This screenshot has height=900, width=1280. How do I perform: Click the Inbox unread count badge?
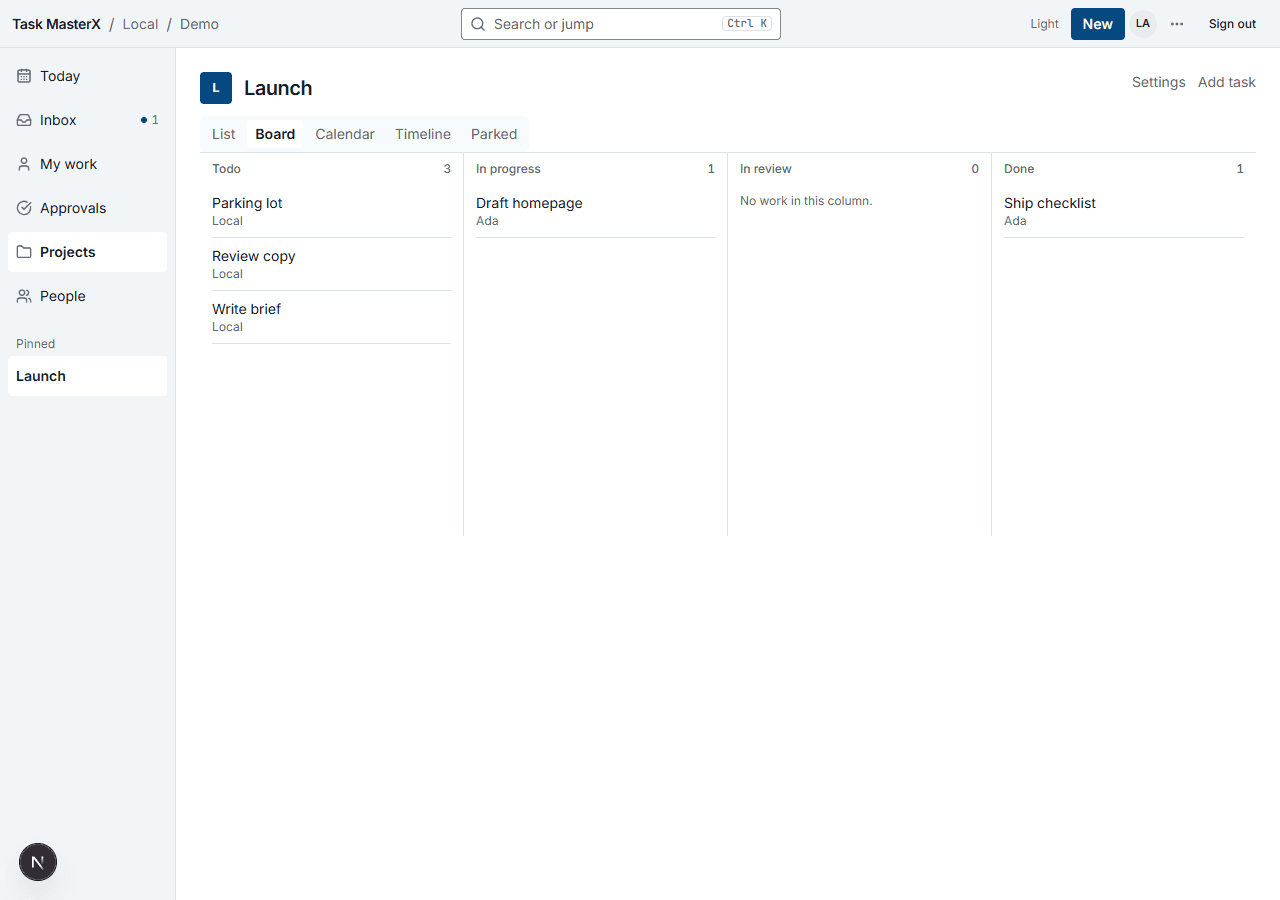click(x=150, y=120)
